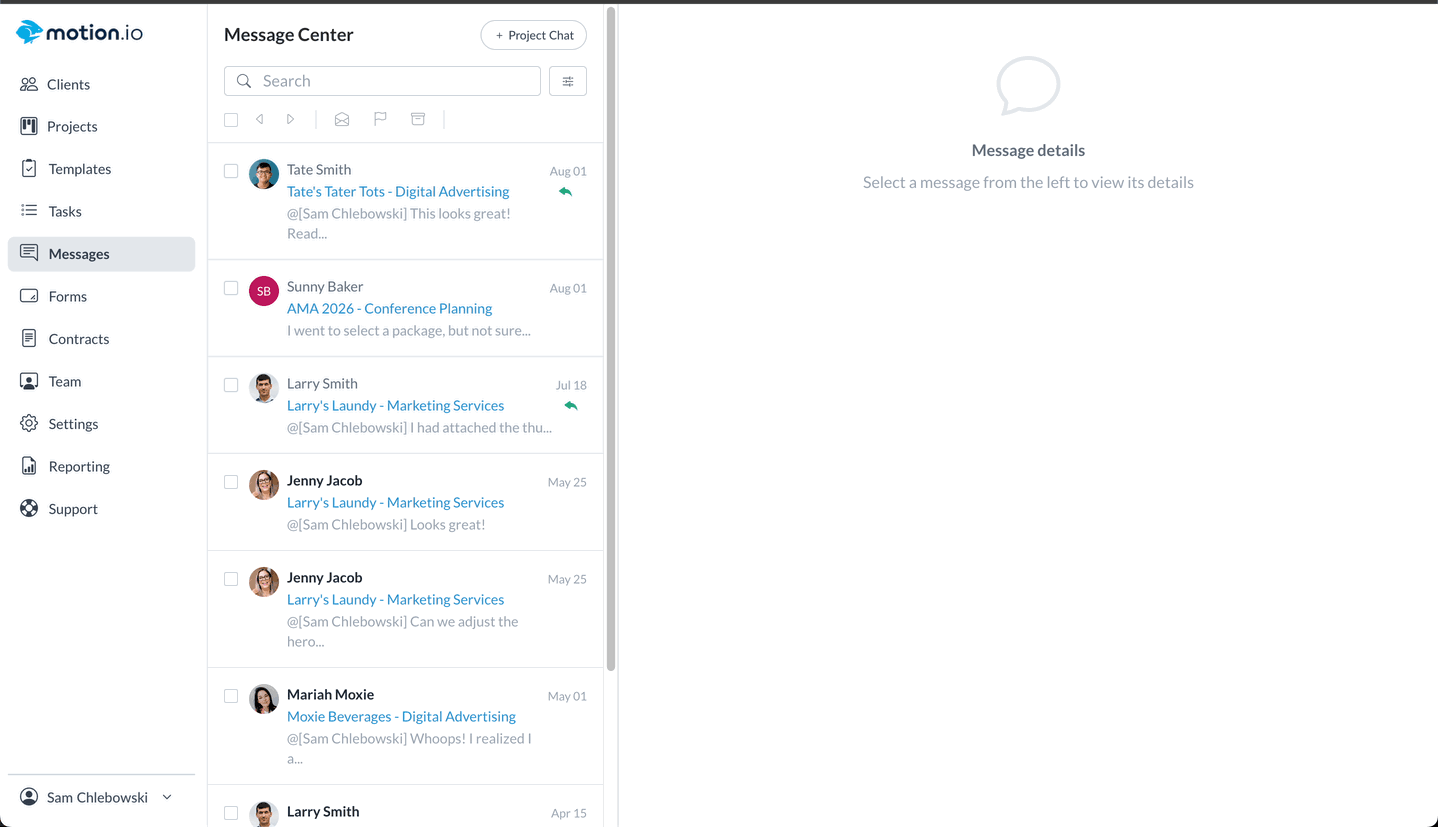Go to next messages with right arrow
1438x827 pixels.
click(291, 119)
